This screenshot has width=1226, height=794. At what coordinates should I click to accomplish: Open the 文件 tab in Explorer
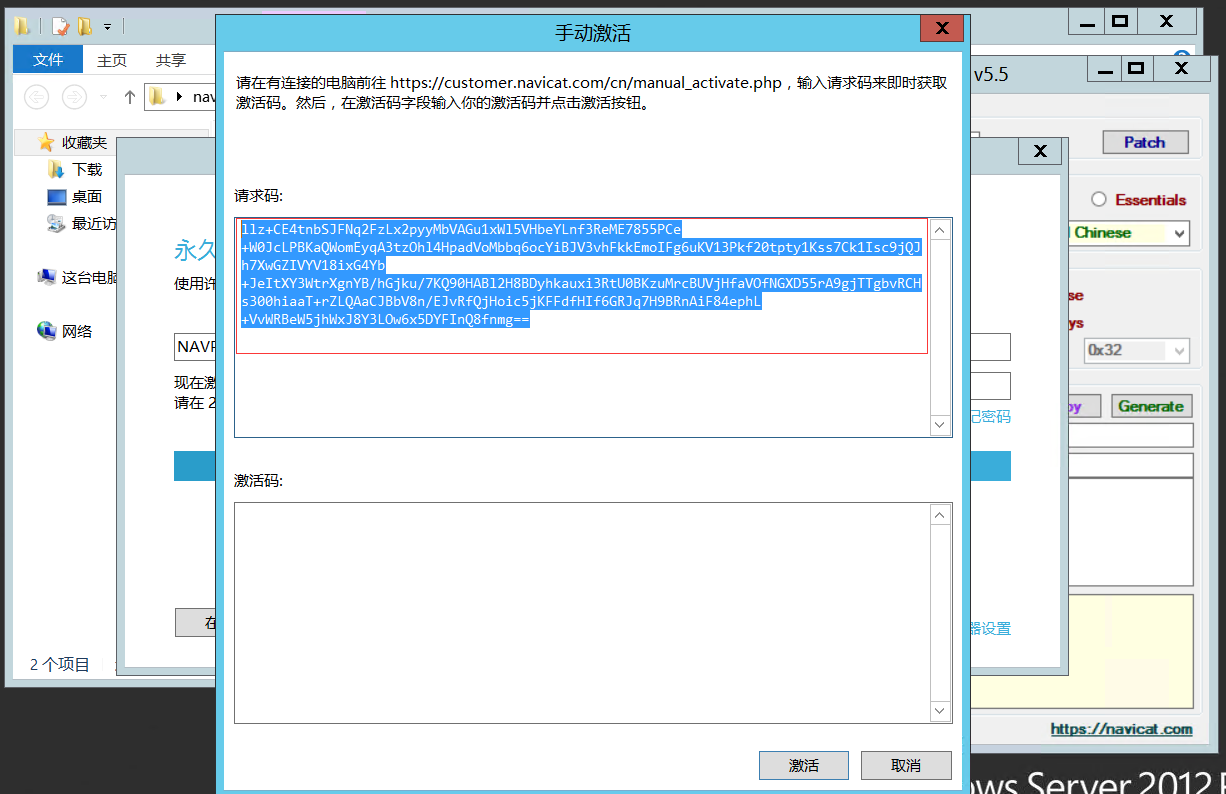[x=48, y=60]
